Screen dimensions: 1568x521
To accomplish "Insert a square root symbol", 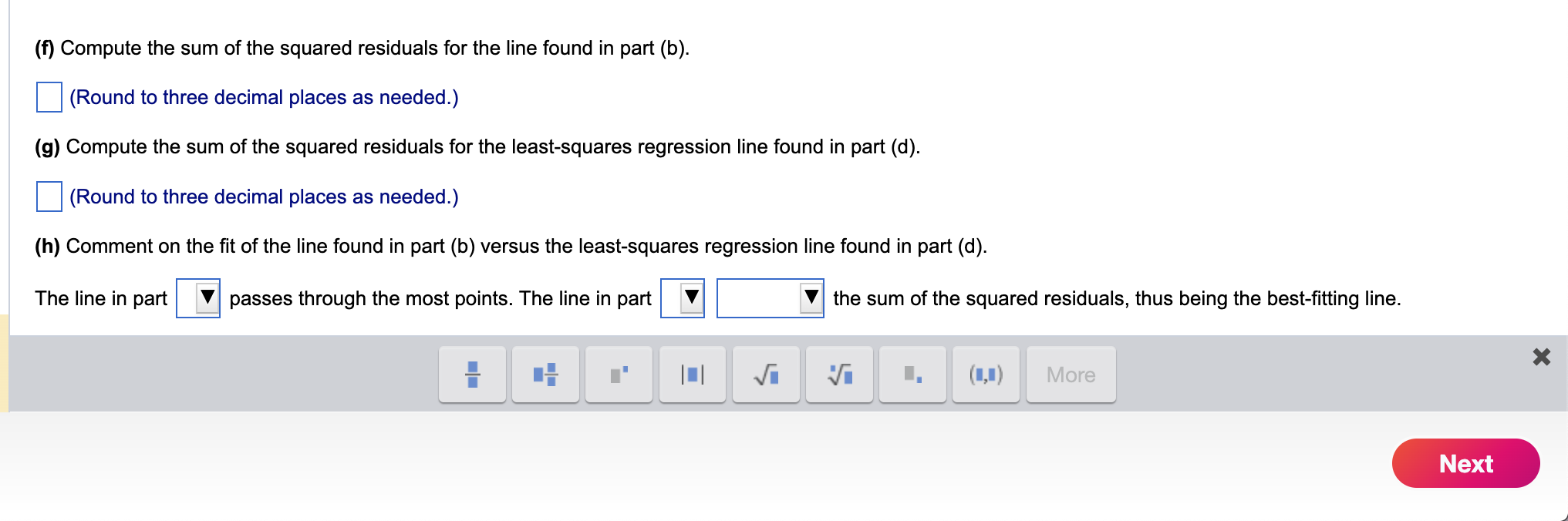I will (765, 375).
